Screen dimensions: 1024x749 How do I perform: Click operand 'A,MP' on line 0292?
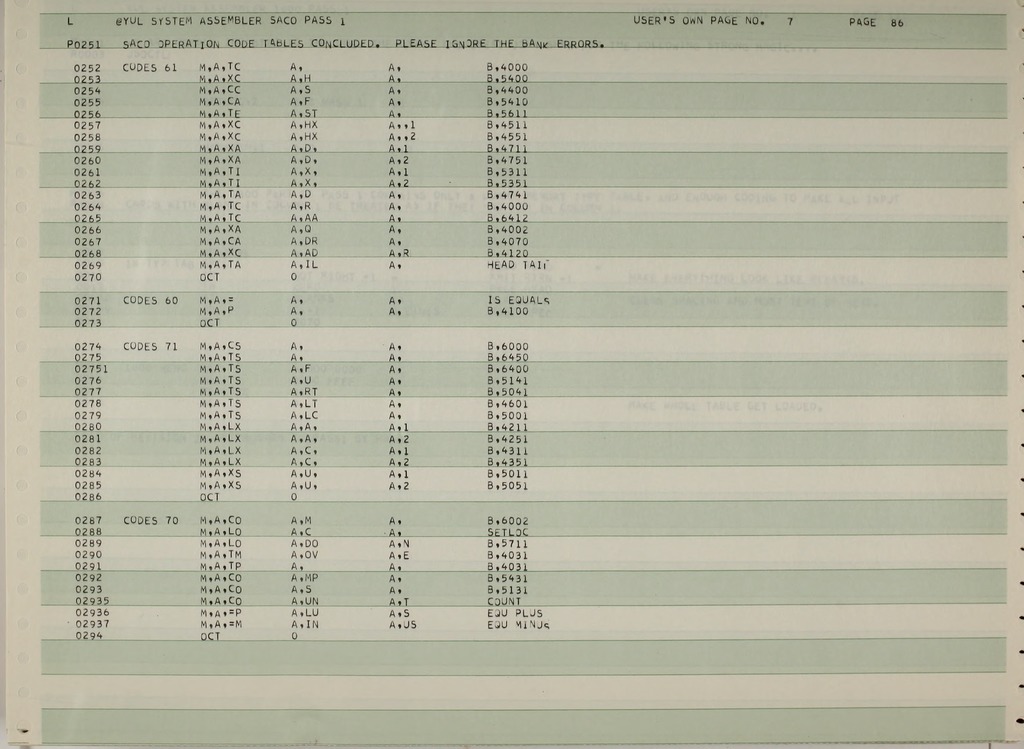click(304, 578)
